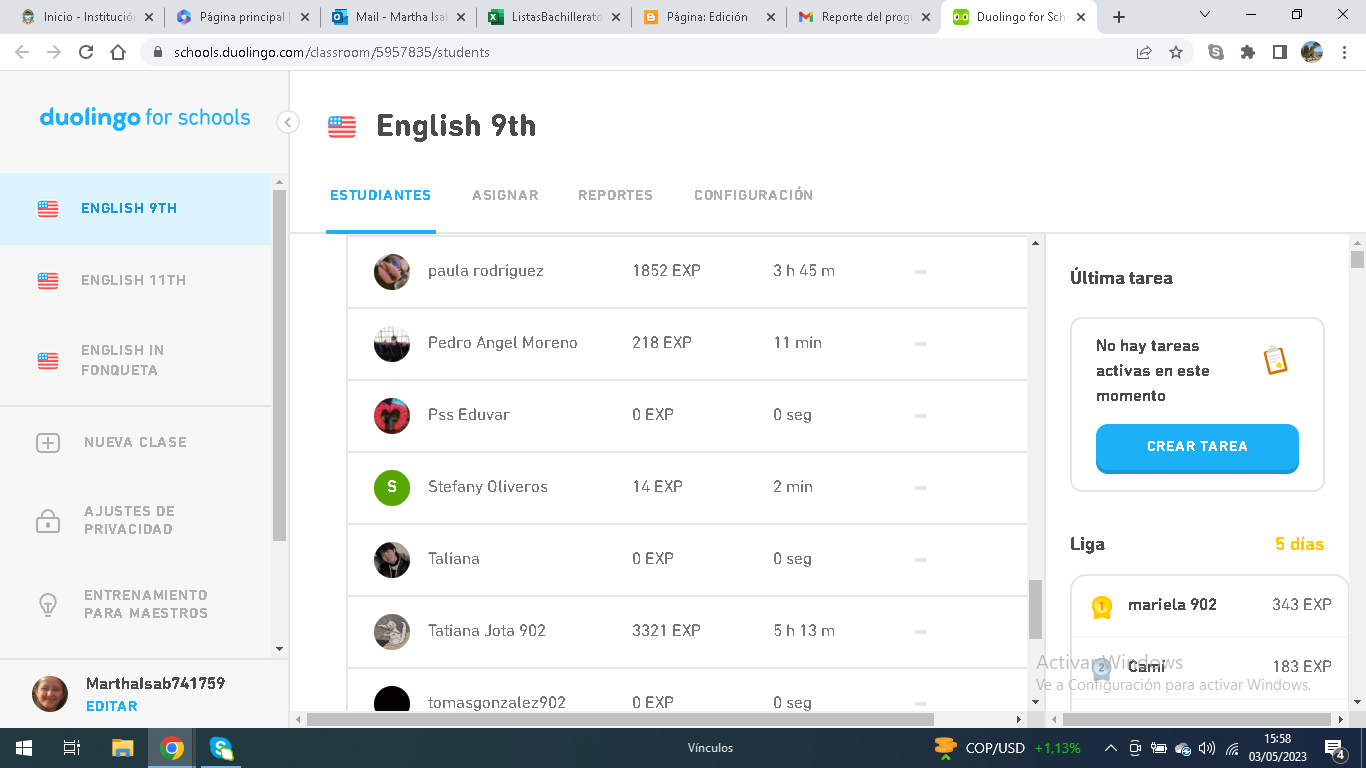The width and height of the screenshot is (1366, 768).
Task: Open student Taliana's row
Action: [x=687, y=559]
